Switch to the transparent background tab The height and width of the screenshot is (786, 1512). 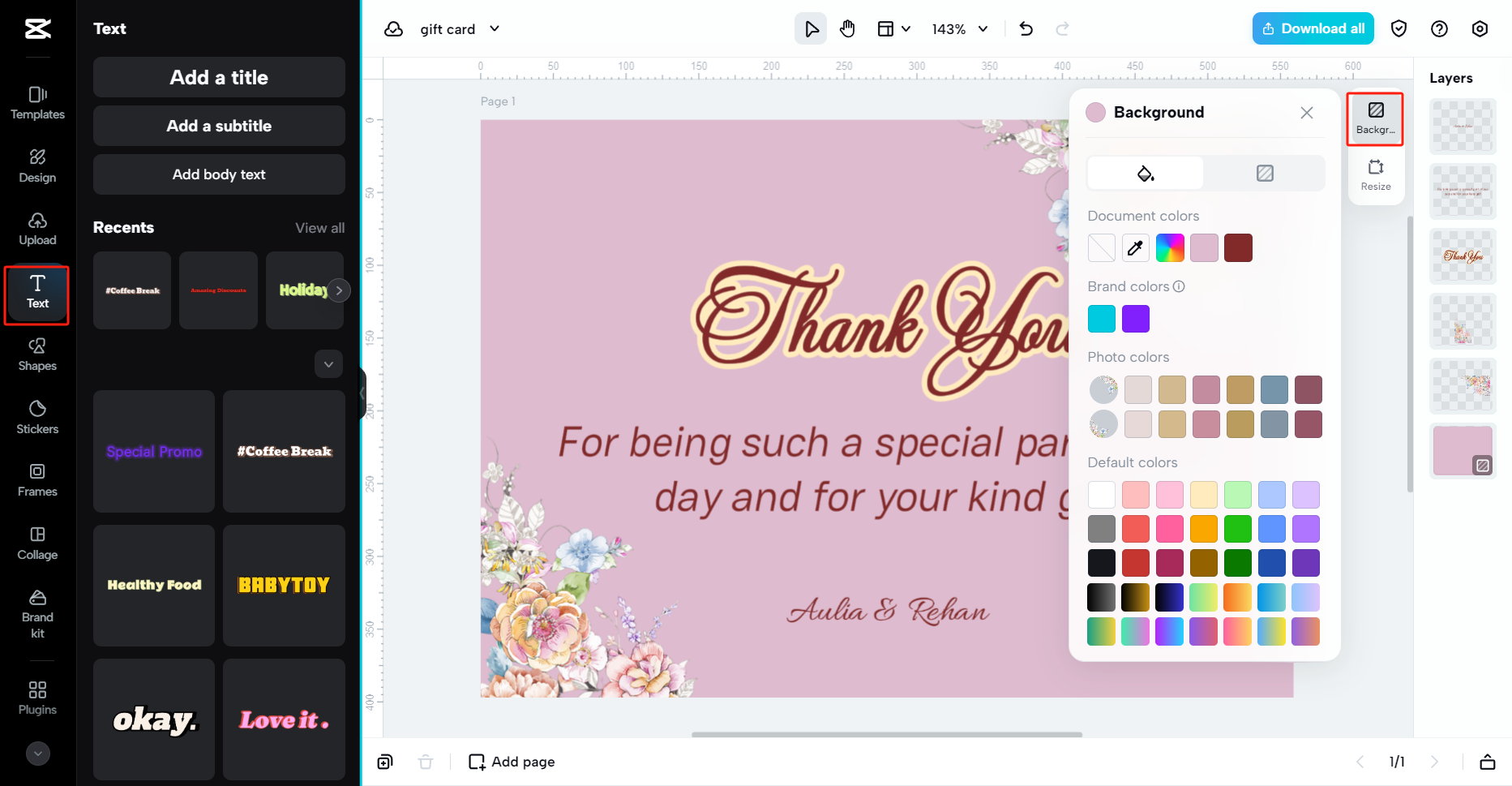coord(1265,173)
